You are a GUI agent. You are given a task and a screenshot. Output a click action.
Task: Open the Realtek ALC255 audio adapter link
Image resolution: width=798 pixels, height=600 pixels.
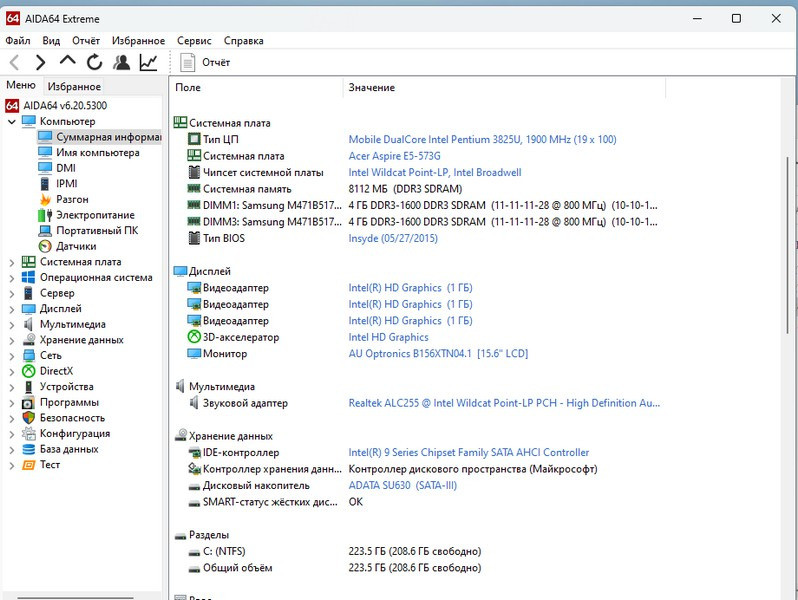(504, 403)
